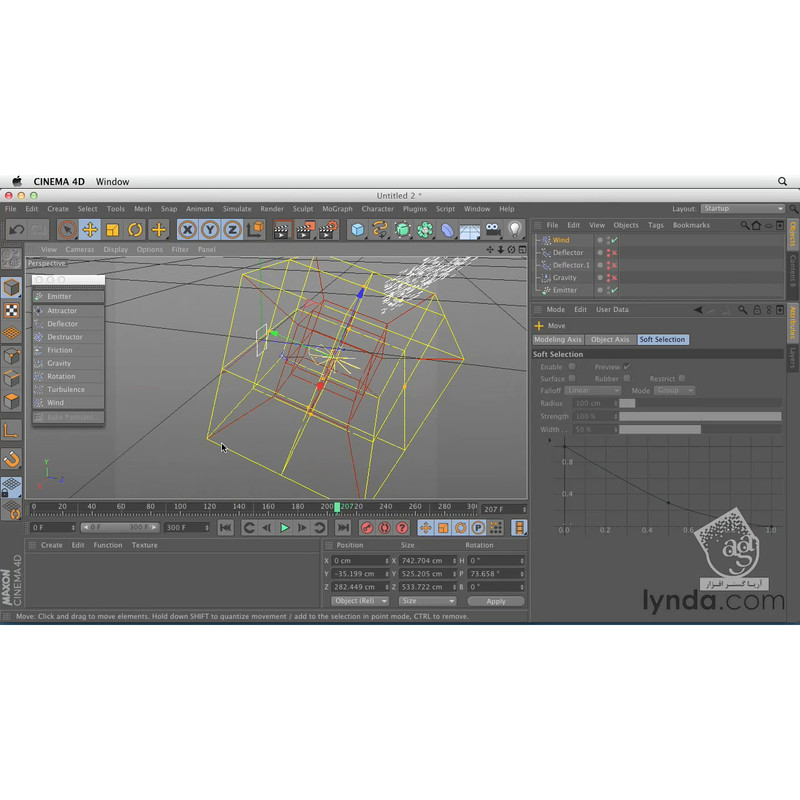Toggle Autokeying button

click(384, 528)
